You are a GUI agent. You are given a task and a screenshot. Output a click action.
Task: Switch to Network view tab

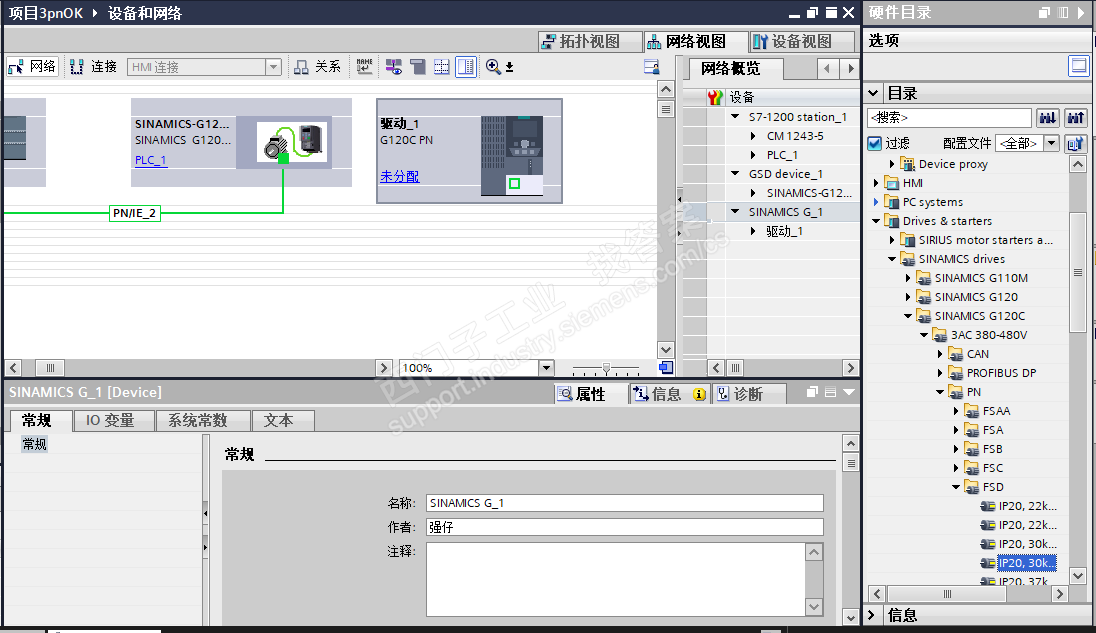pos(695,41)
